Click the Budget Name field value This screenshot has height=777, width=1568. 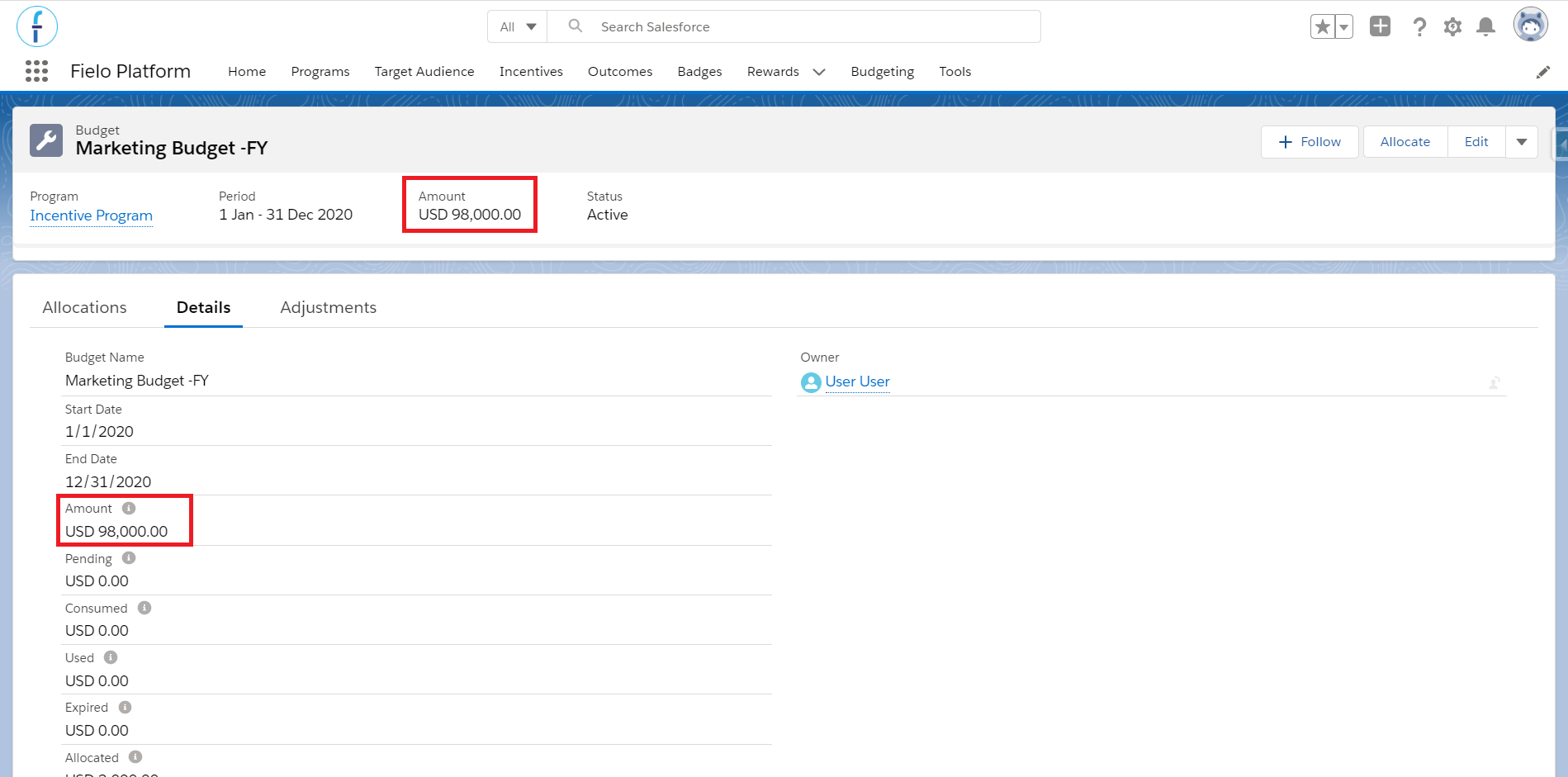click(137, 381)
